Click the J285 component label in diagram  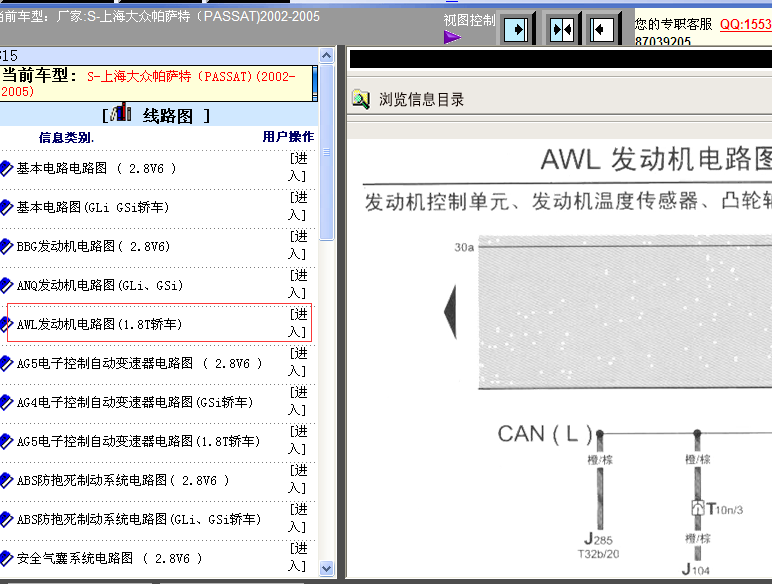point(599,539)
